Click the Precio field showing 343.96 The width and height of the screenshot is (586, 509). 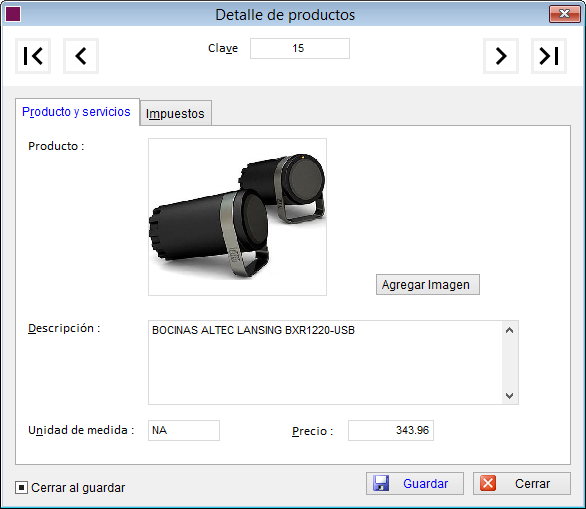[391, 431]
